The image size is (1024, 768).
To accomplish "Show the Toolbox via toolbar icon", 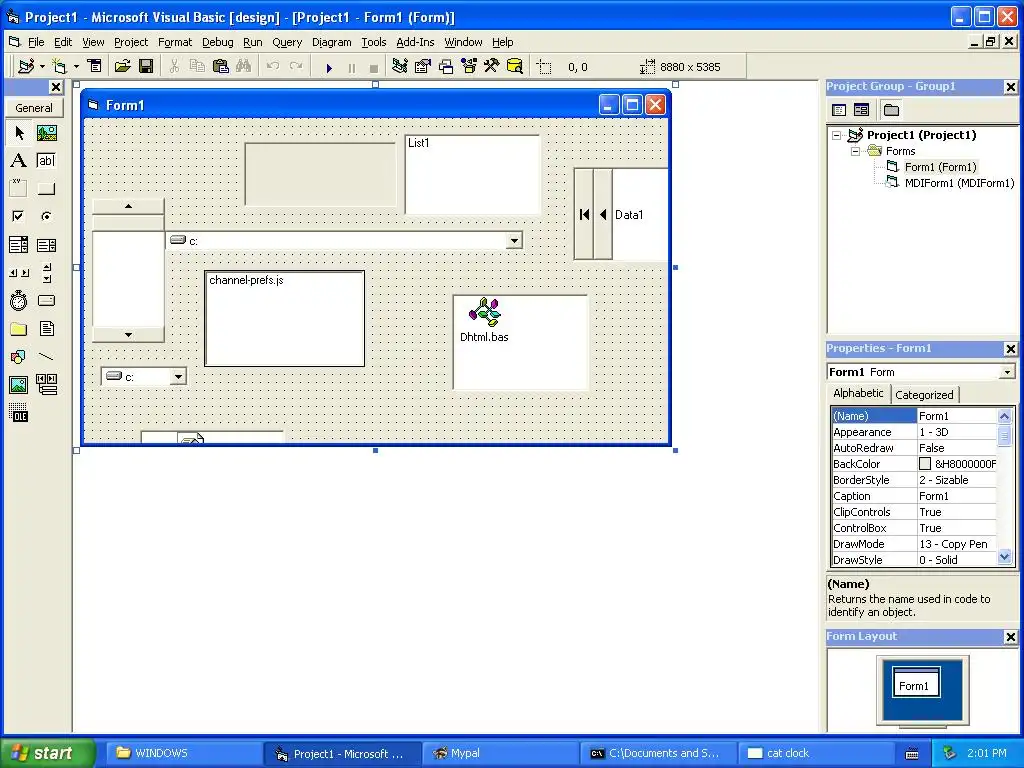I will (x=492, y=66).
